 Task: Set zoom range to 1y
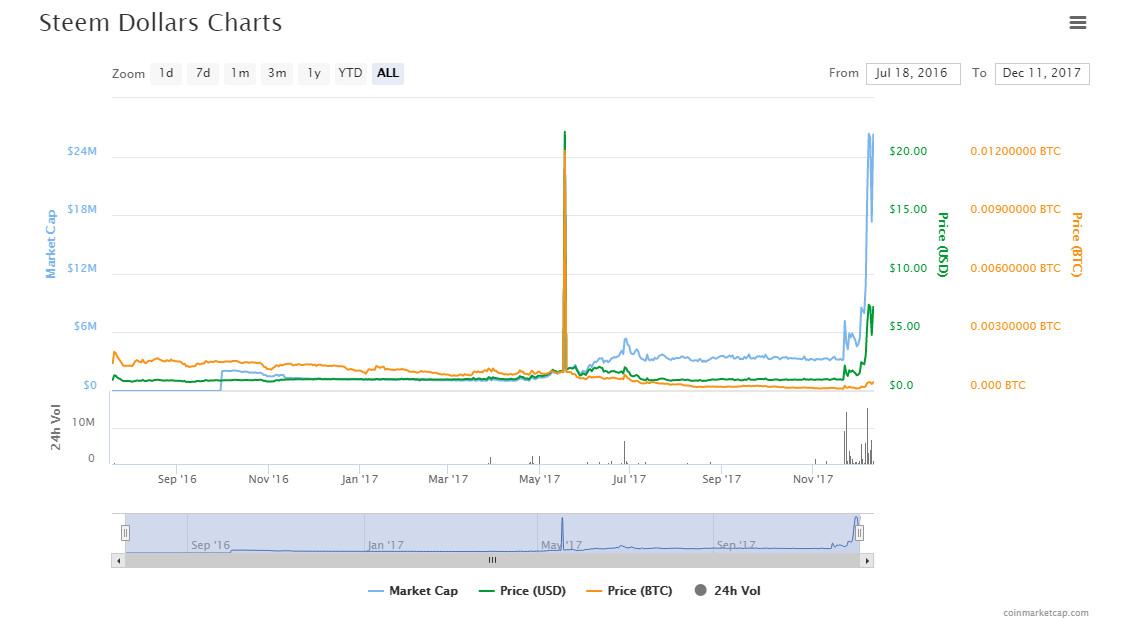click(314, 73)
